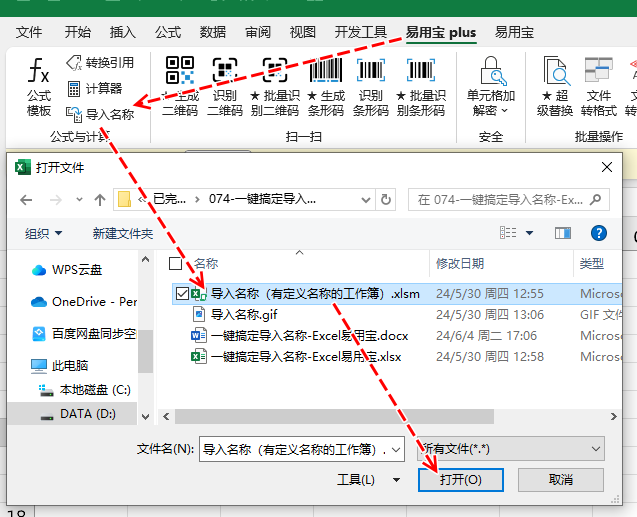Screen dimensions: 637x517
Task: Sort files by 修改日期 column header
Action: [460, 264]
